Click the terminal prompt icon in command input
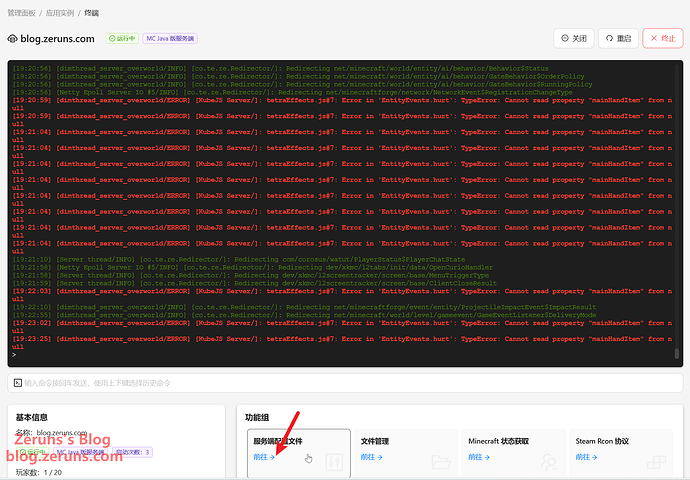This screenshot has width=690, height=480. click(x=18, y=383)
